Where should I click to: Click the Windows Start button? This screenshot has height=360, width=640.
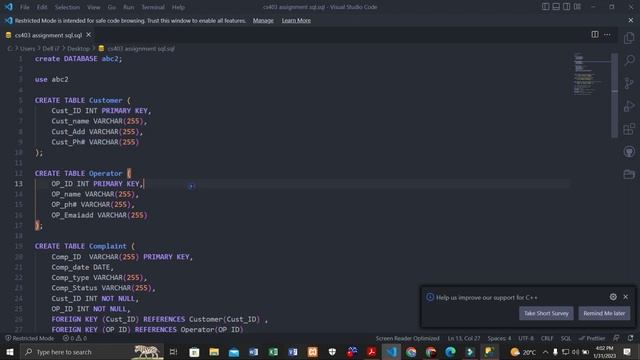tap(9, 352)
